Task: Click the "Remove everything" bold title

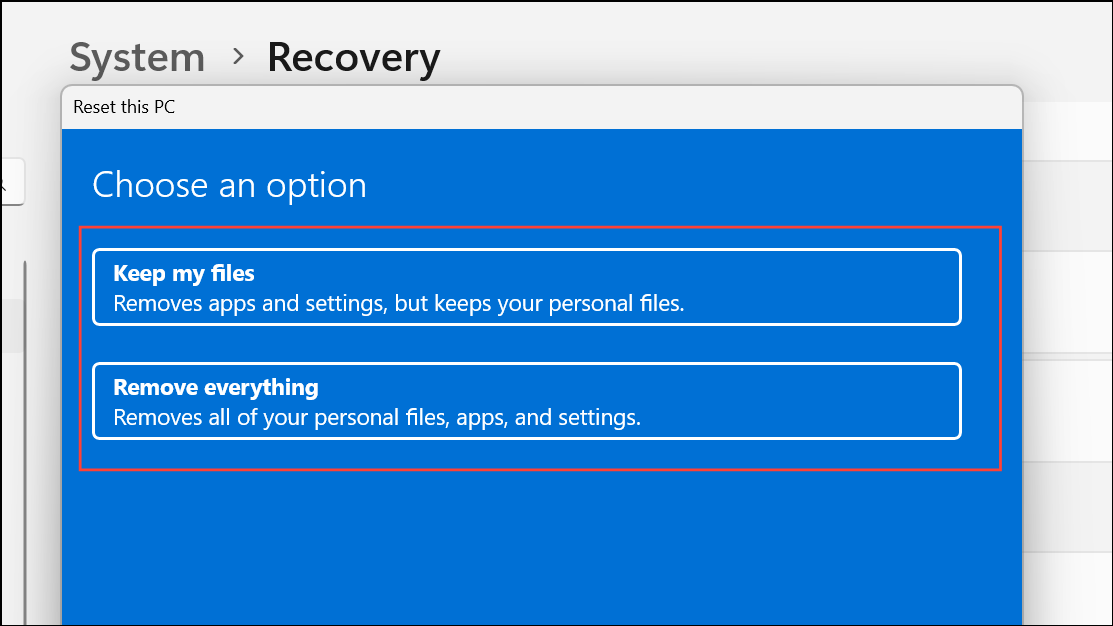Action: 216,387
